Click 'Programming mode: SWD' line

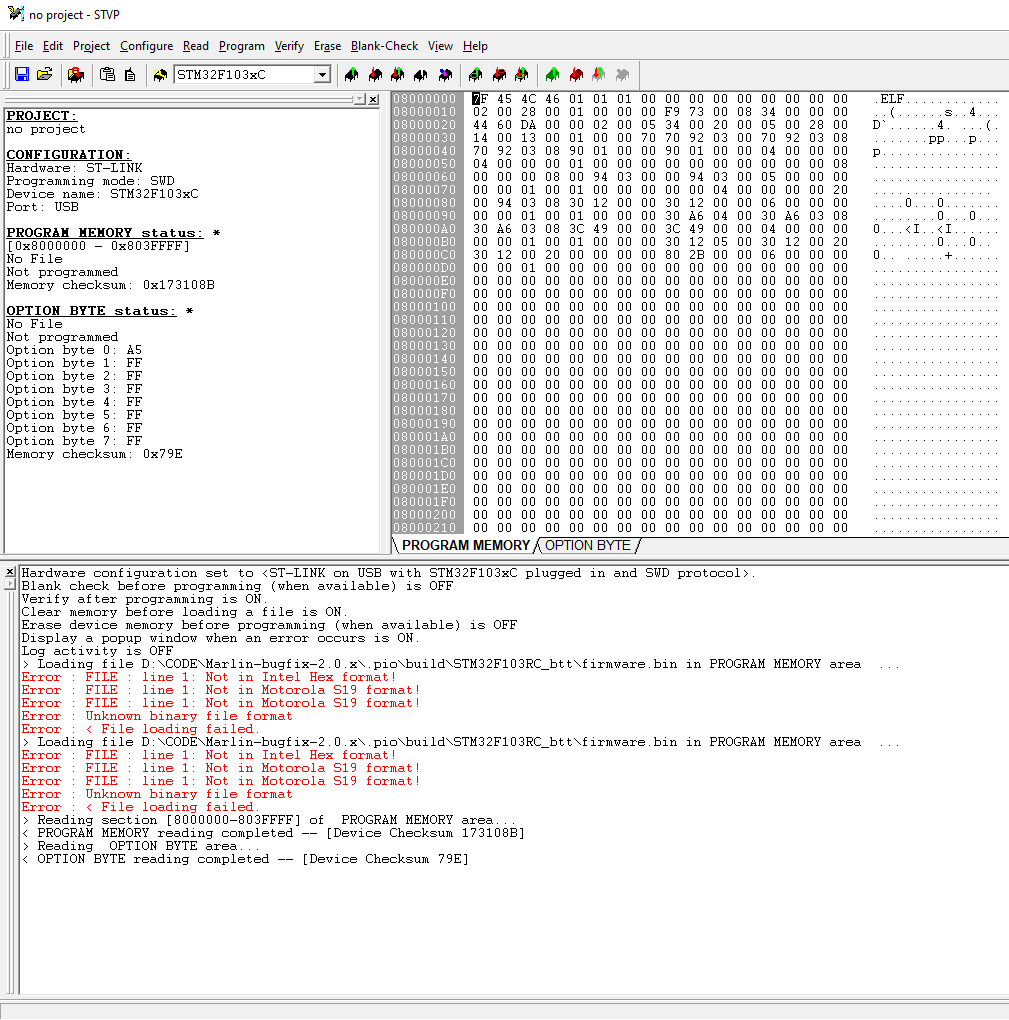(90, 181)
